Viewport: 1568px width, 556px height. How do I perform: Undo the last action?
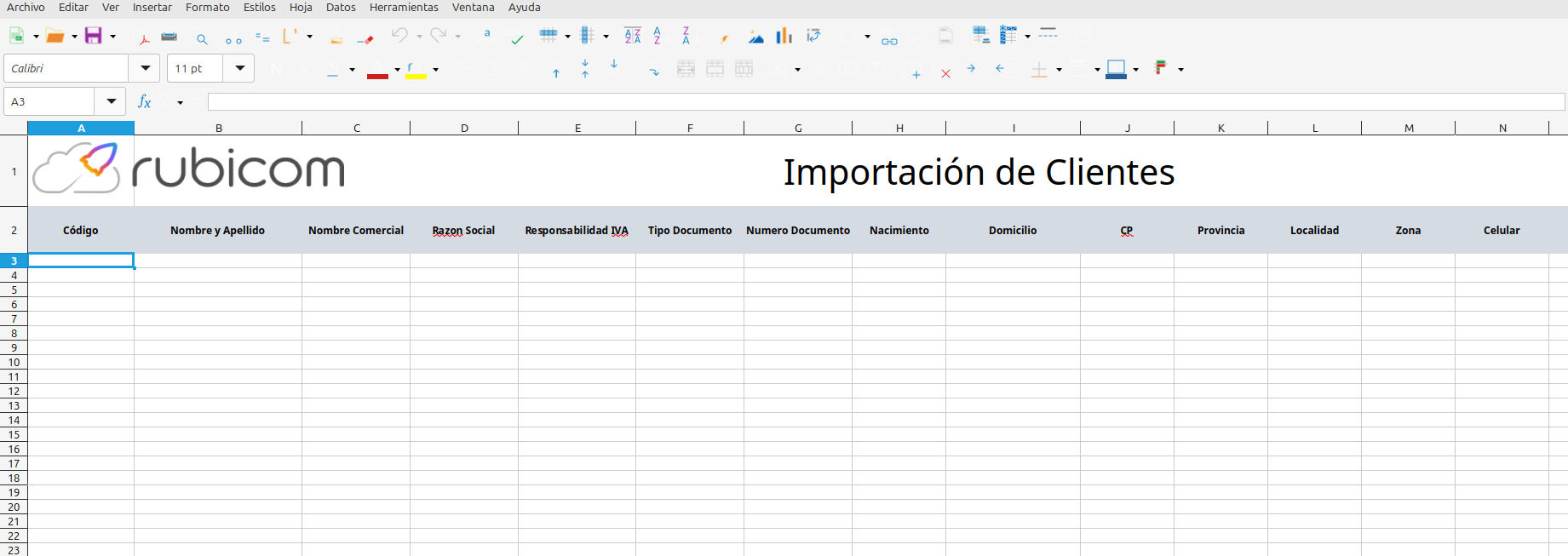399,36
